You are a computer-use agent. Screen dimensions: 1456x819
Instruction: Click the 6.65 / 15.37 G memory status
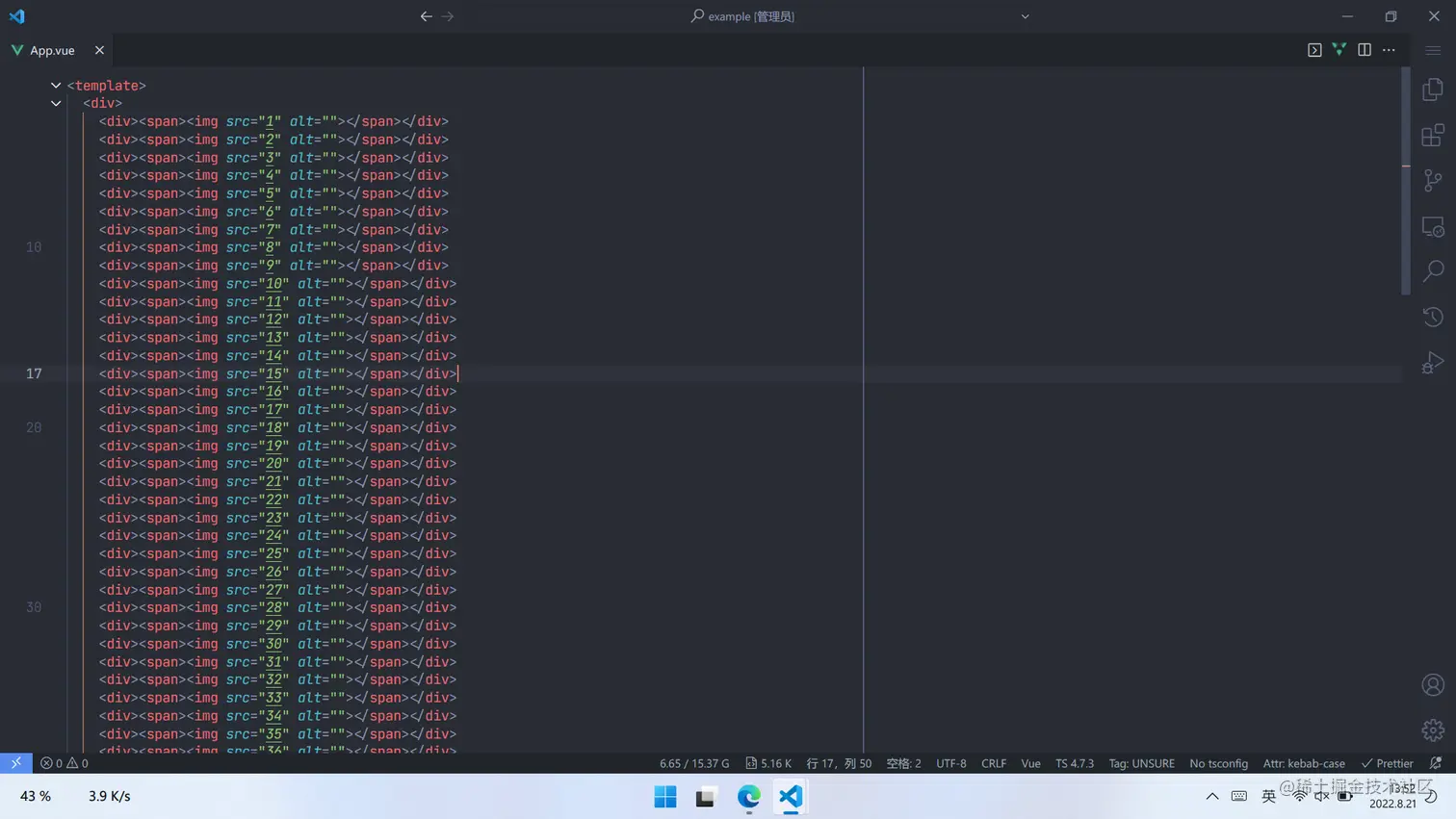tap(694, 763)
